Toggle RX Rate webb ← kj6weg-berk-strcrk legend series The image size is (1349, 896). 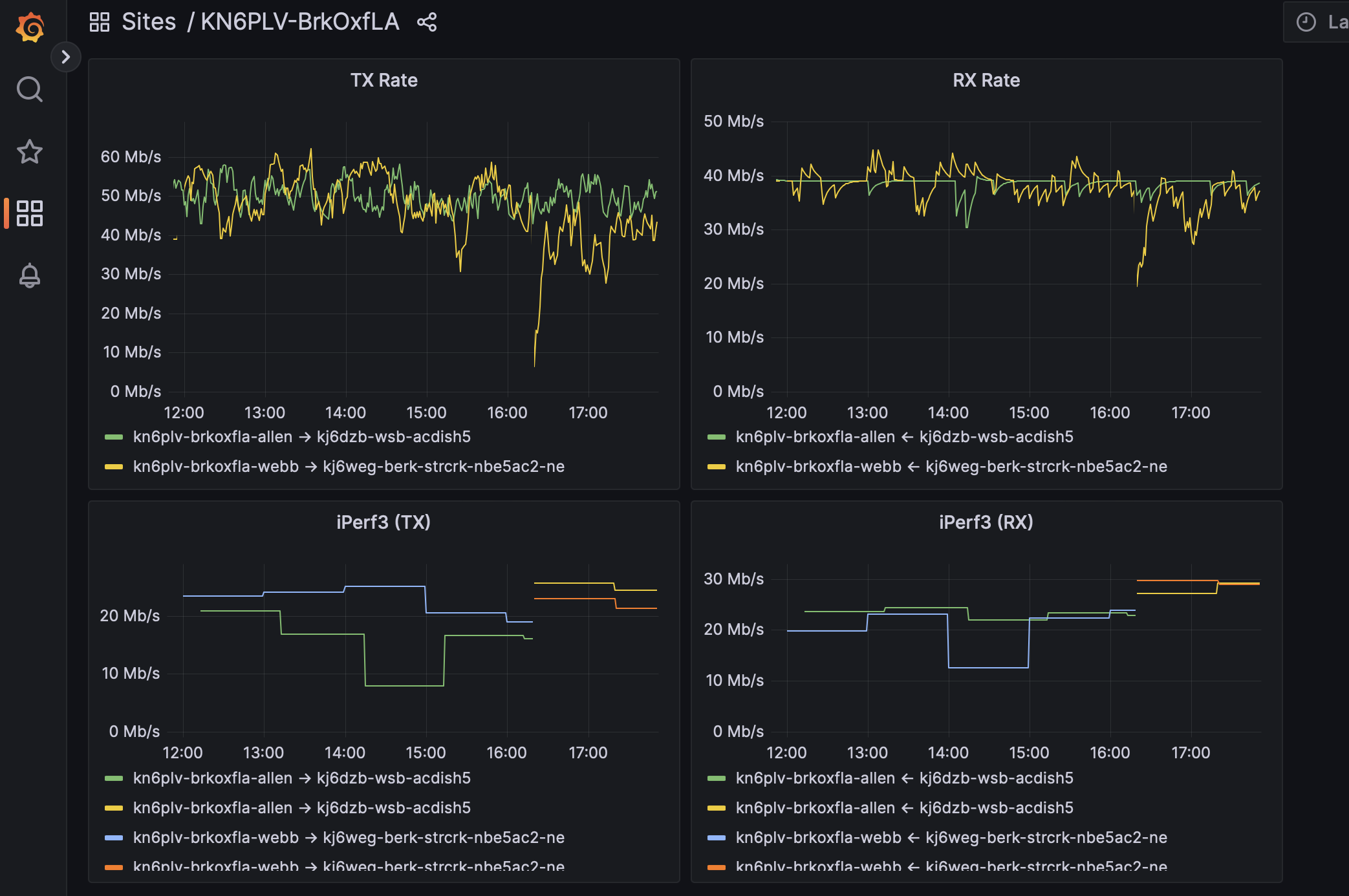(x=951, y=467)
